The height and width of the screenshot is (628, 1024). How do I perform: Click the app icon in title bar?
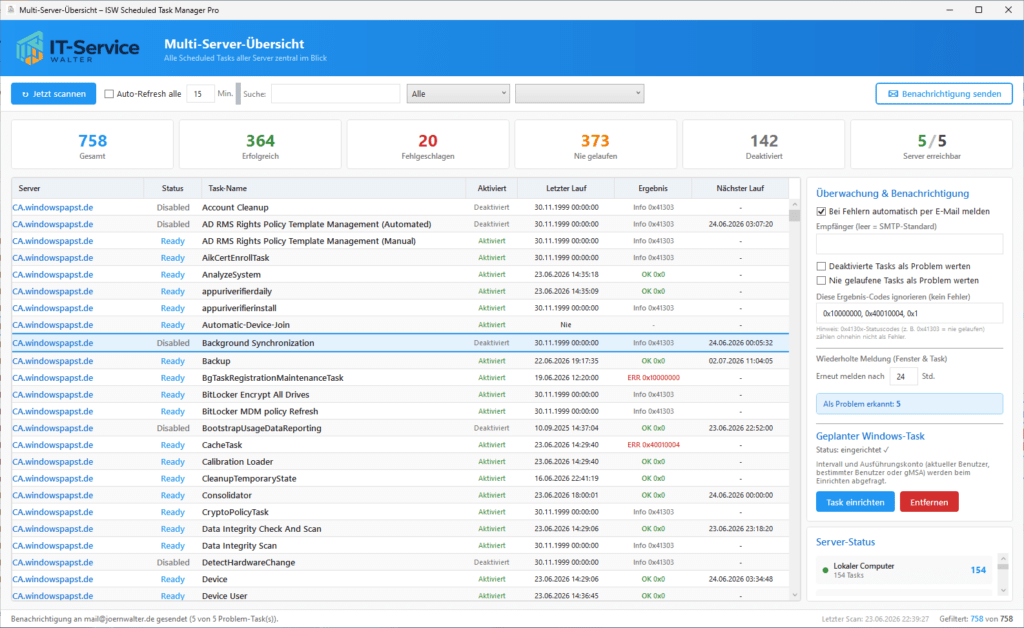point(10,10)
